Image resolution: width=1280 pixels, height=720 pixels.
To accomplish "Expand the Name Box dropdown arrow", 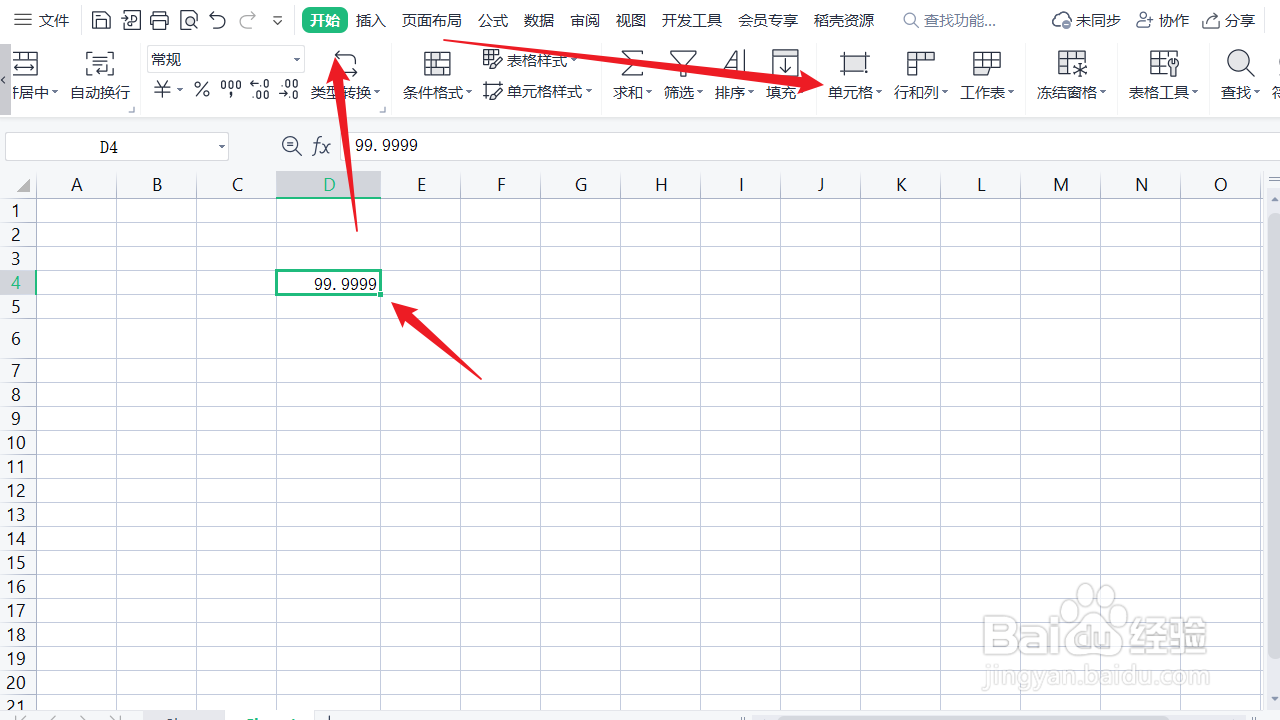I will 221,147.
